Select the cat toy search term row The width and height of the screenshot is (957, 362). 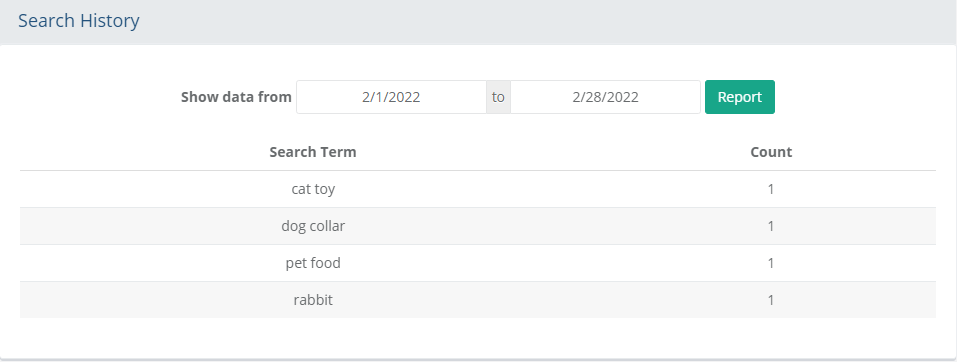477,189
